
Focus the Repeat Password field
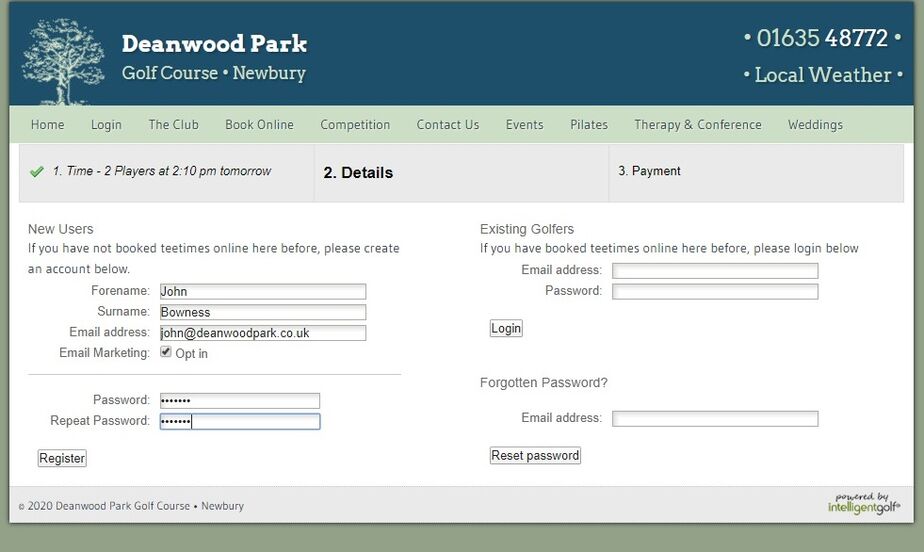pos(240,421)
